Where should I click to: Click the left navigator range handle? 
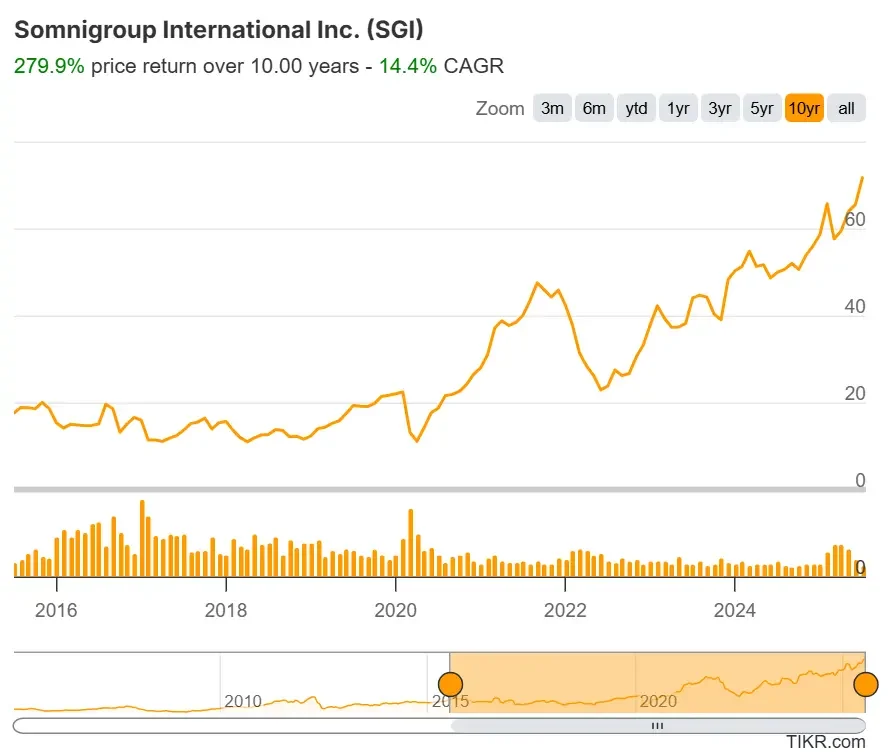point(450,684)
